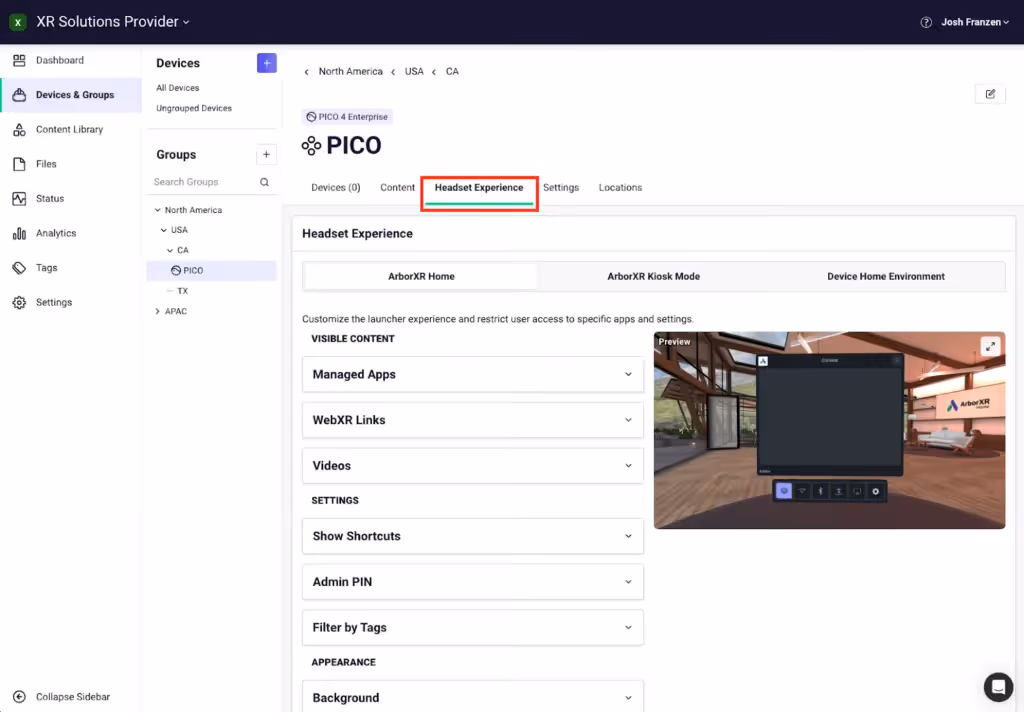Click the Settings gear in the left sidebar
The image size is (1024, 712).
point(19,302)
